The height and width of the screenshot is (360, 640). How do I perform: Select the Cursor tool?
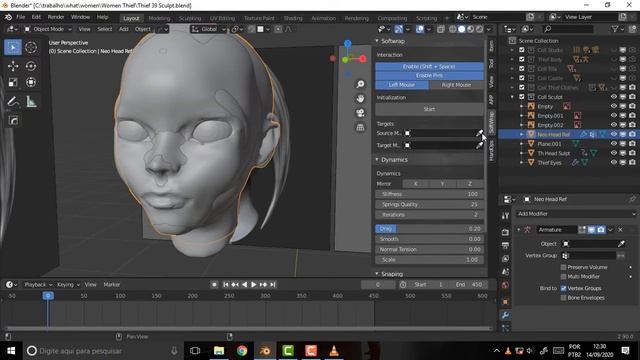click(x=31, y=48)
